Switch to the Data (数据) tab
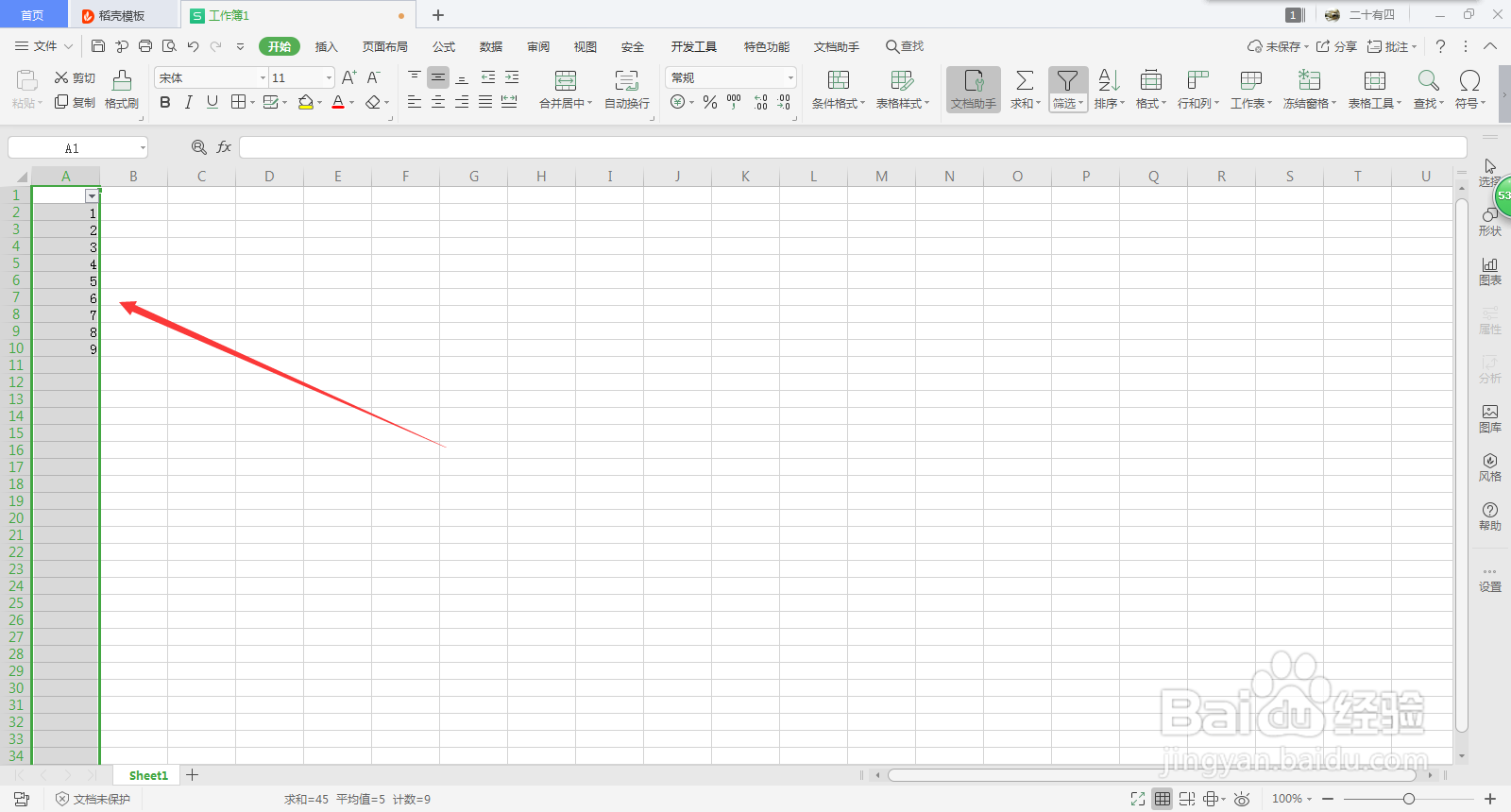Screen dimensions: 1511x812 [x=491, y=46]
